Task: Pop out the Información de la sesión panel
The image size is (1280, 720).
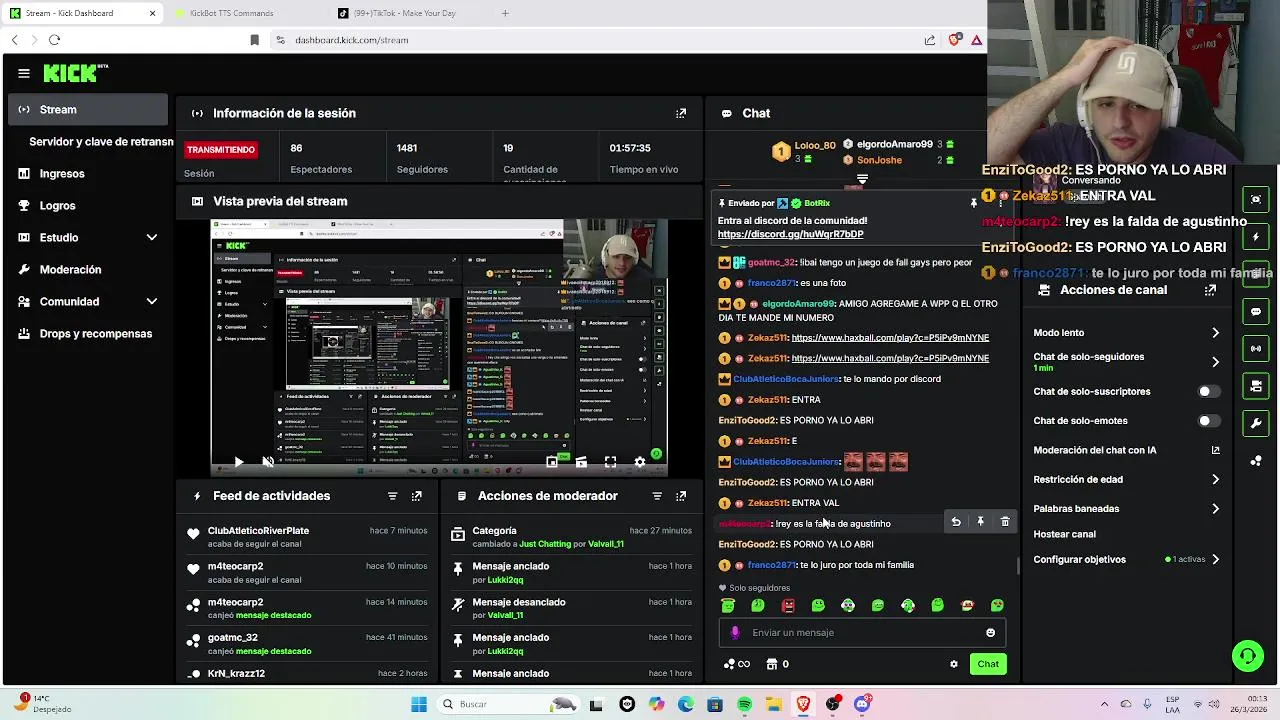Action: coord(681,113)
